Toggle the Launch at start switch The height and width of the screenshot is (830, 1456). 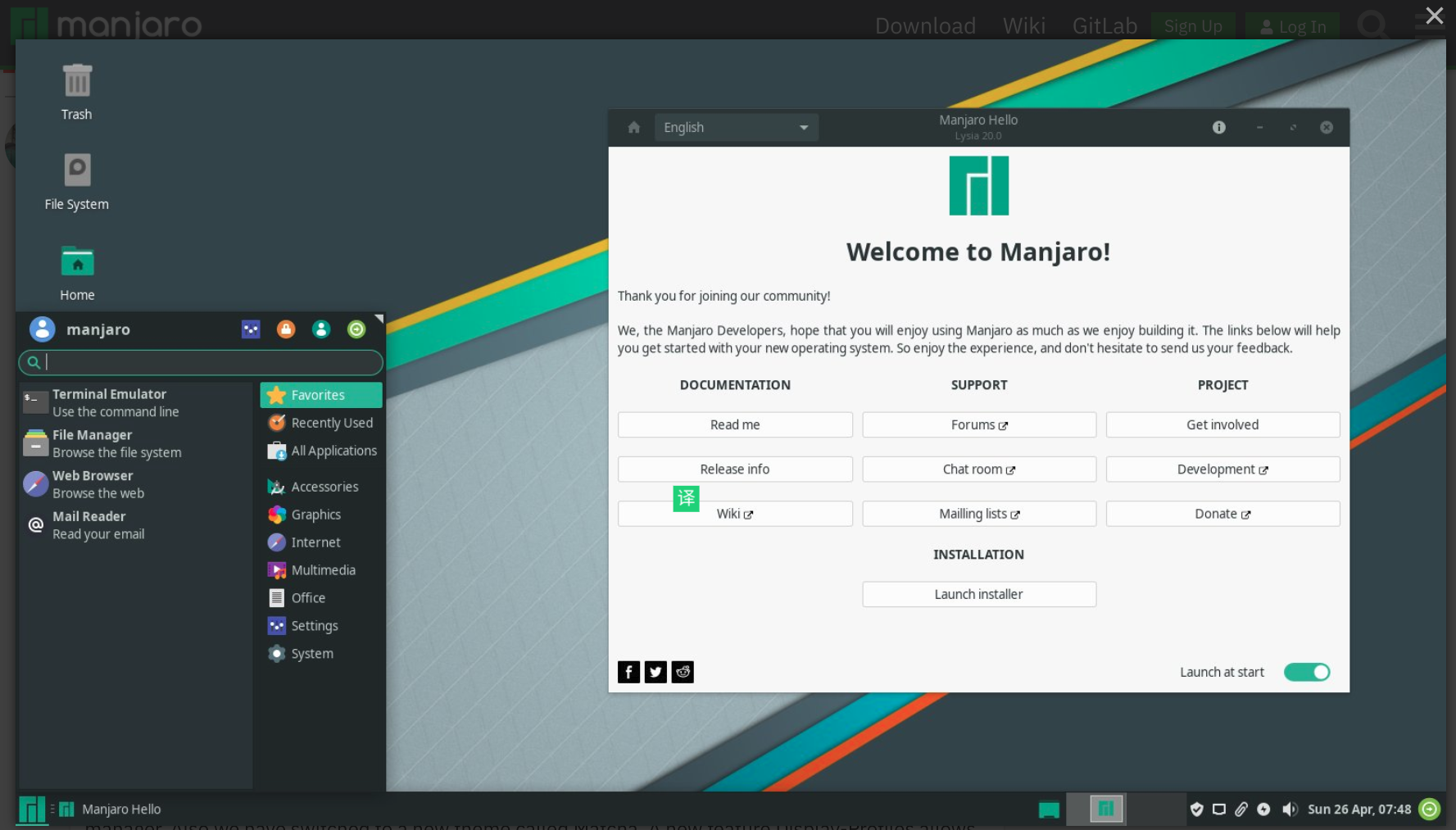[1307, 672]
